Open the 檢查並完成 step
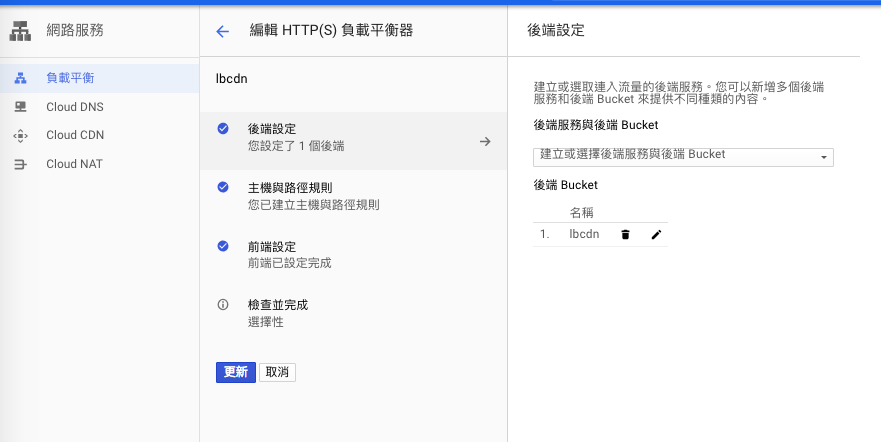 click(353, 313)
